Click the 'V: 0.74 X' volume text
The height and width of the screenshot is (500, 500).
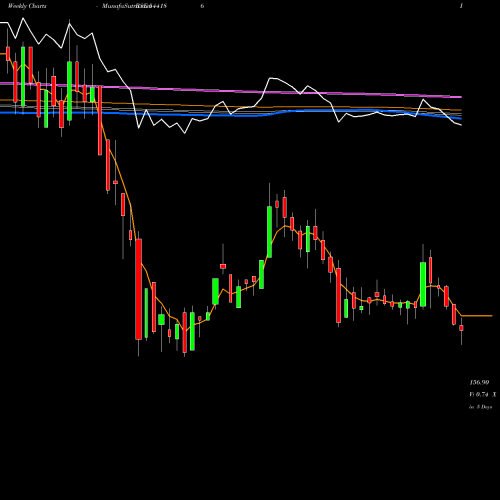pos(483,395)
